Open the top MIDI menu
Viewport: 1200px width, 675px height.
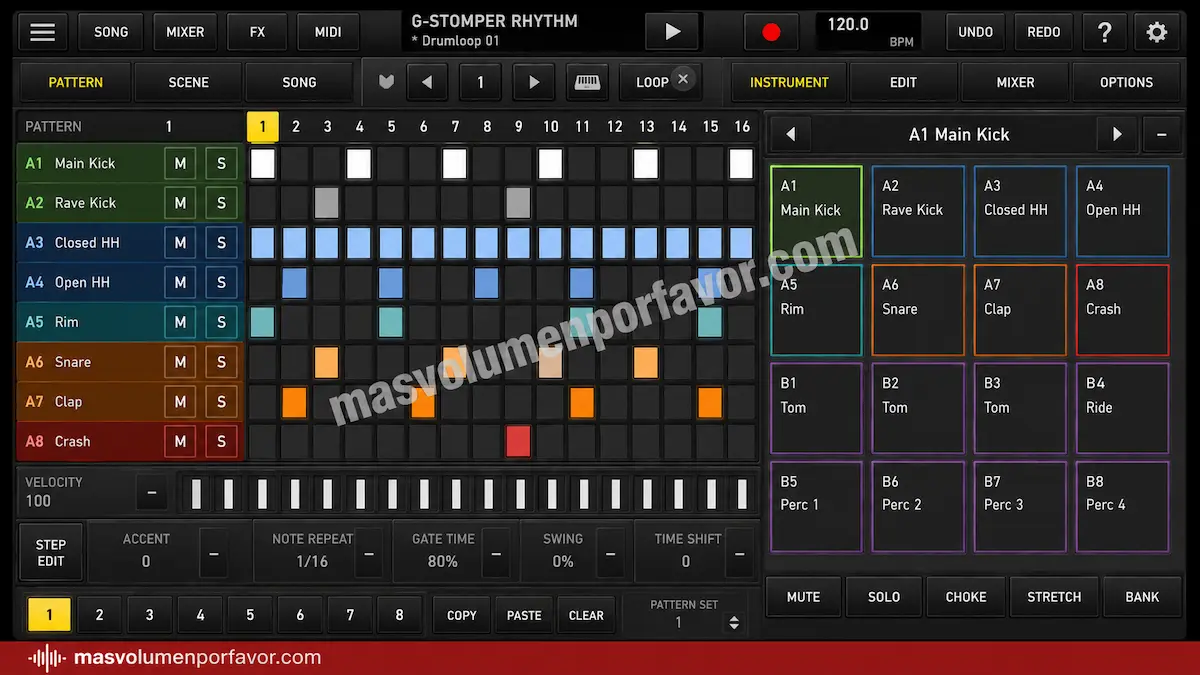tap(328, 32)
